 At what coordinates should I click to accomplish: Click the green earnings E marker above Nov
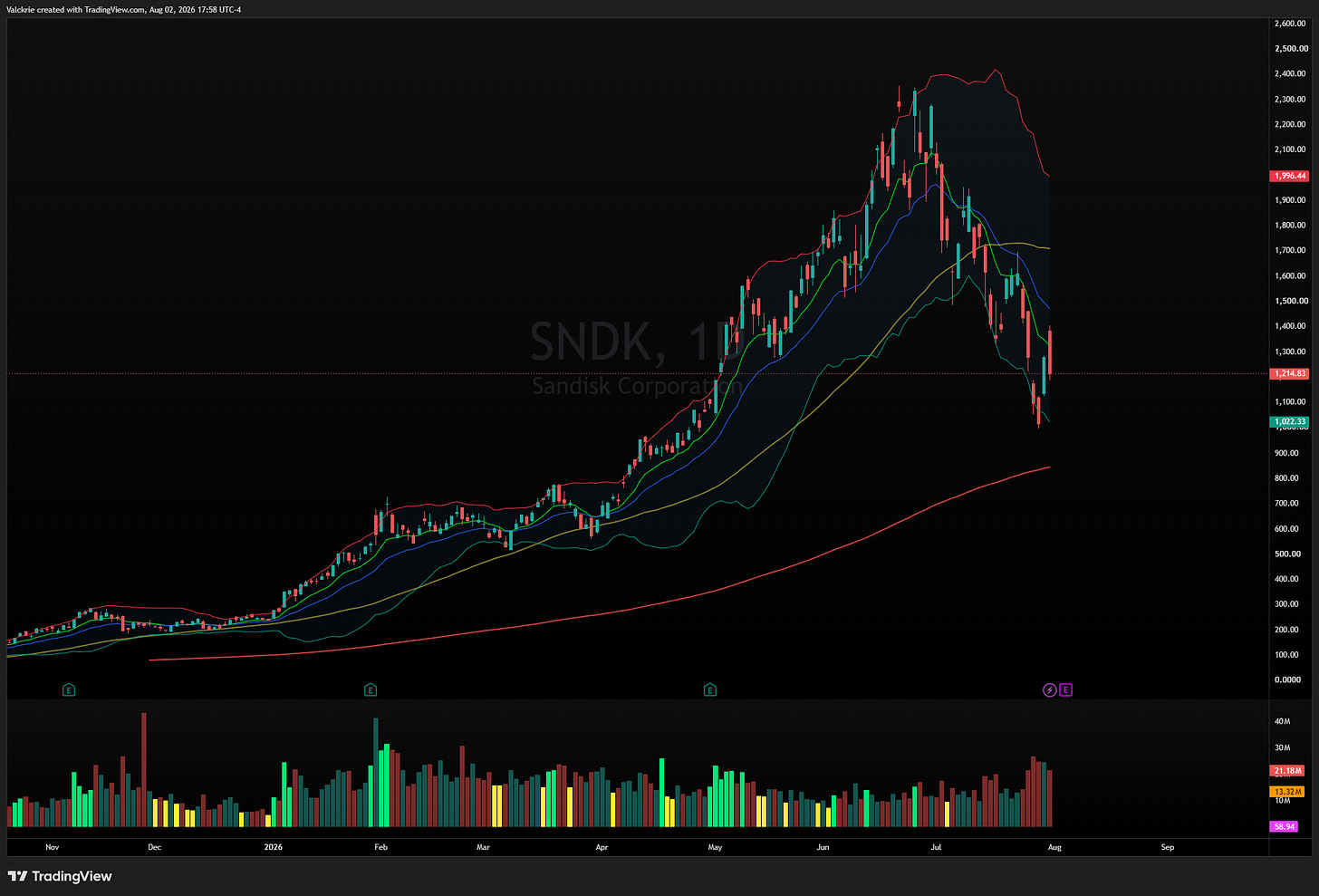pos(69,690)
